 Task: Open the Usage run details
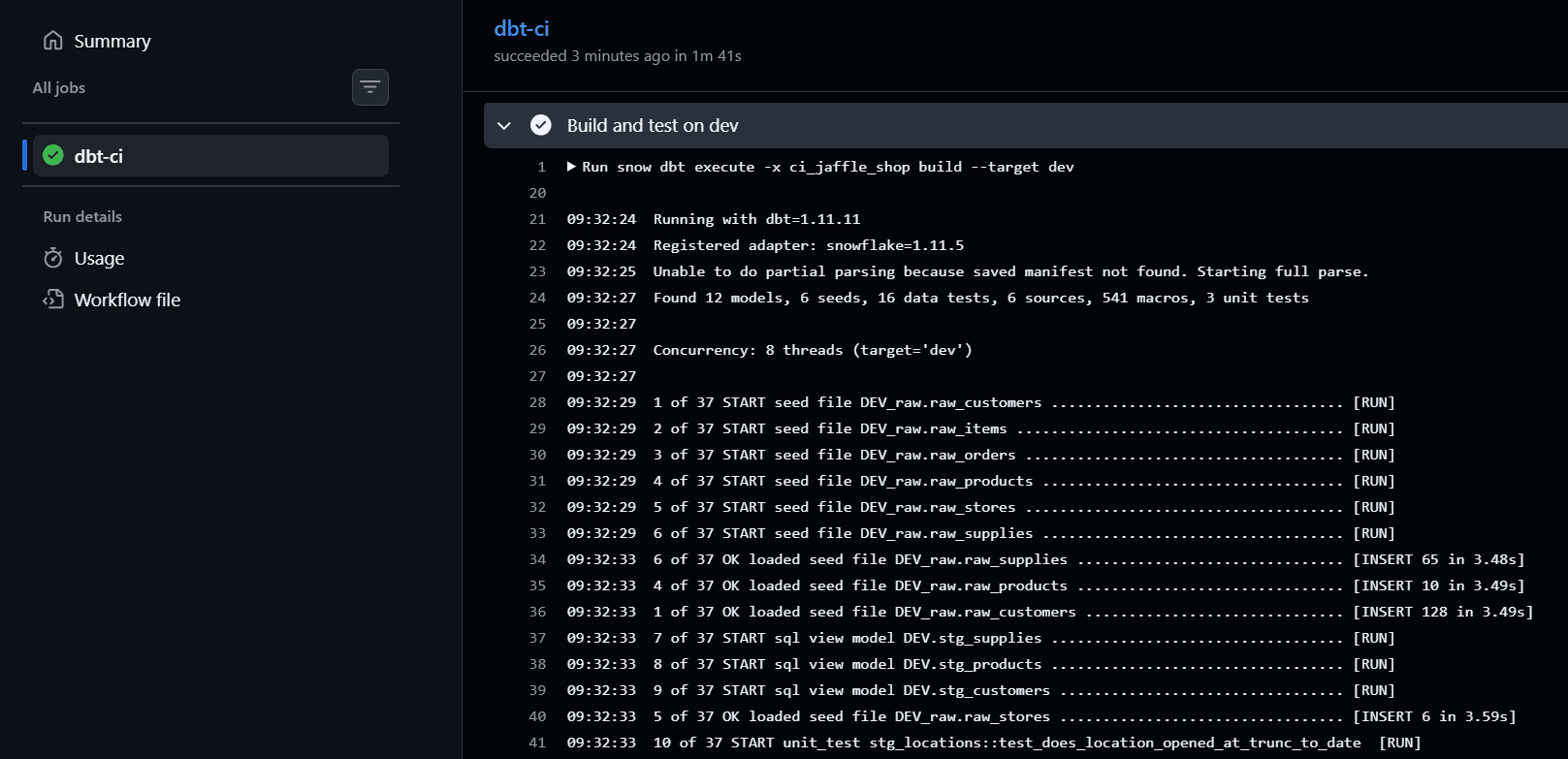[x=99, y=258]
